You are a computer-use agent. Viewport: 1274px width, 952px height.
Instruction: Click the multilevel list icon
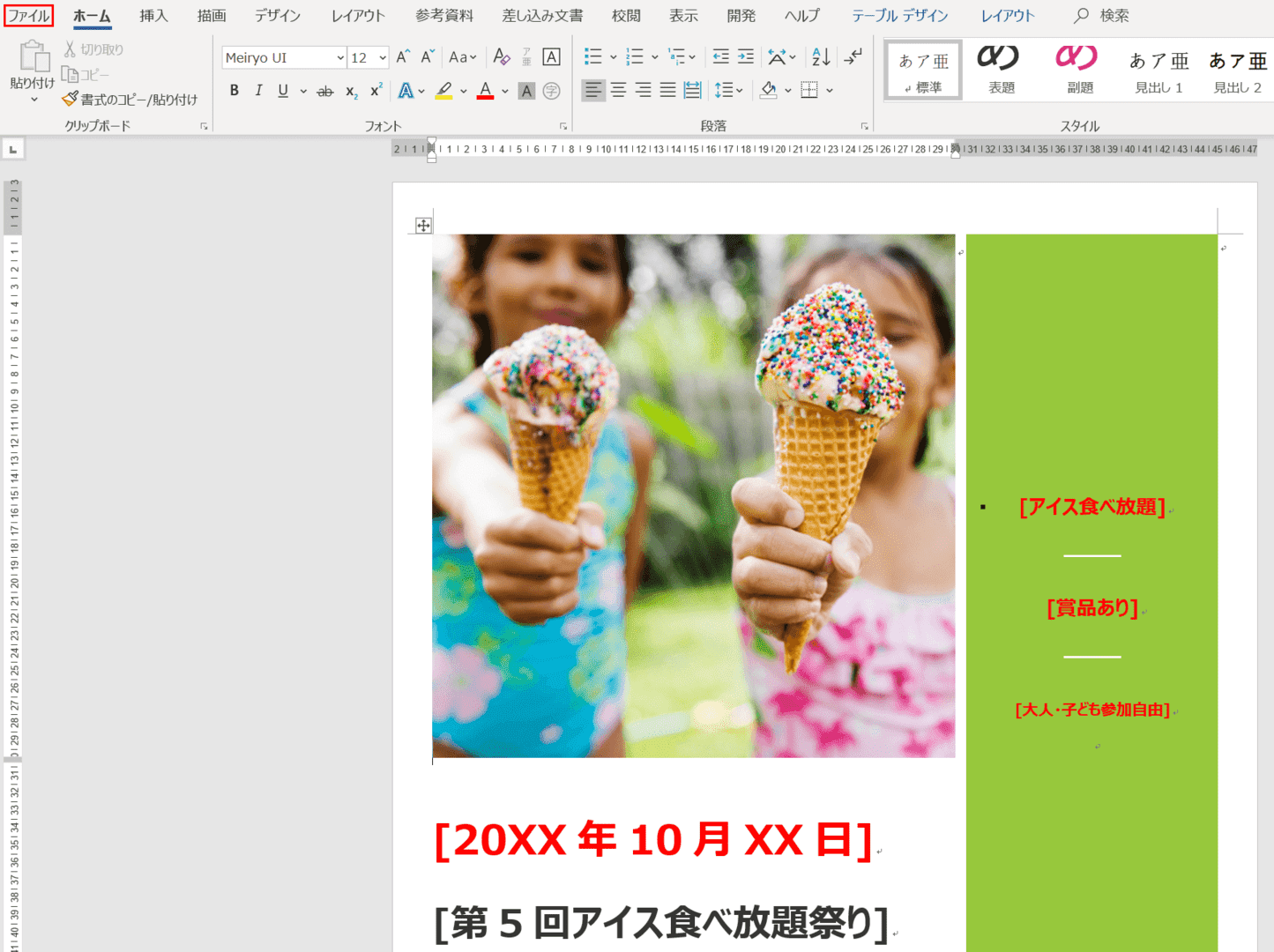(x=677, y=57)
